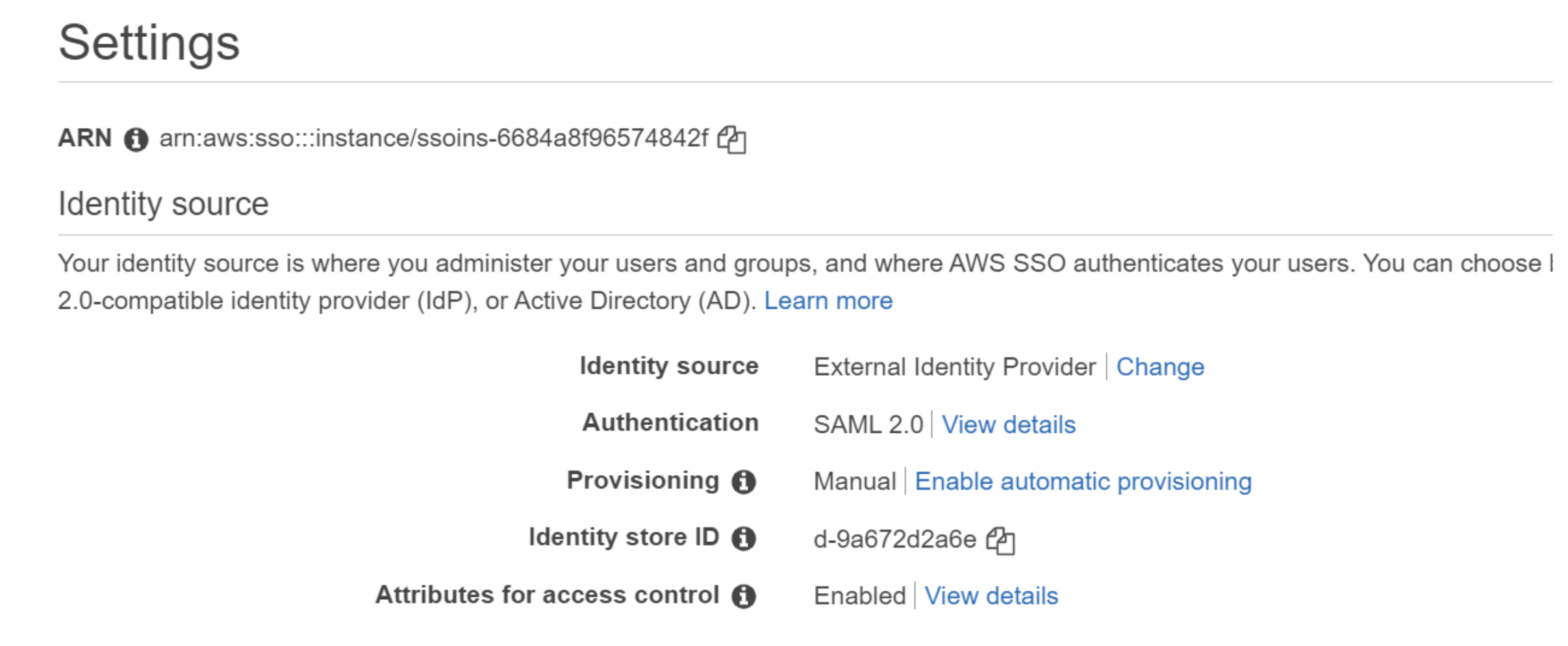Enable automatic provisioning
The height and width of the screenshot is (646, 1568).
(1081, 481)
